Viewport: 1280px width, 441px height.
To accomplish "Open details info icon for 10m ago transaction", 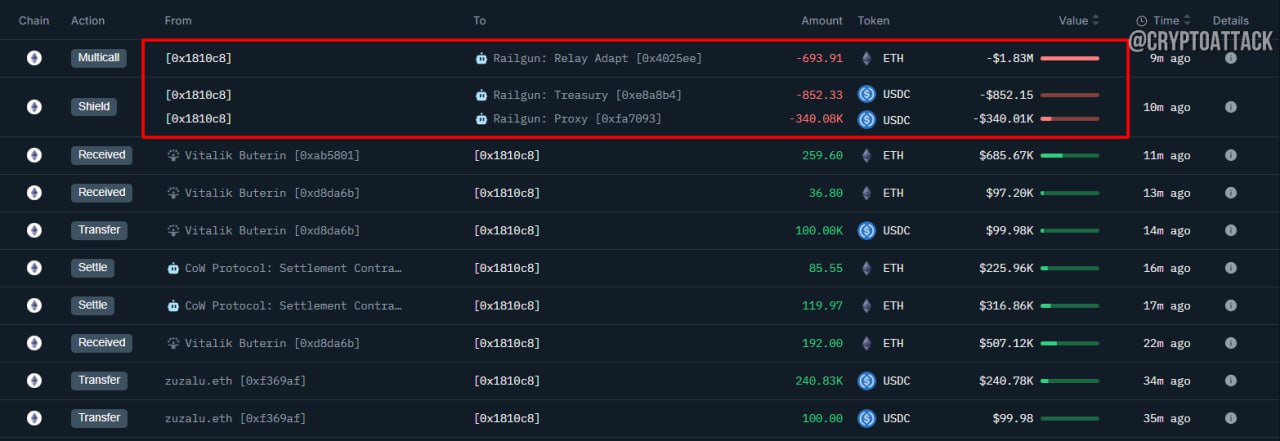I will coord(1231,107).
